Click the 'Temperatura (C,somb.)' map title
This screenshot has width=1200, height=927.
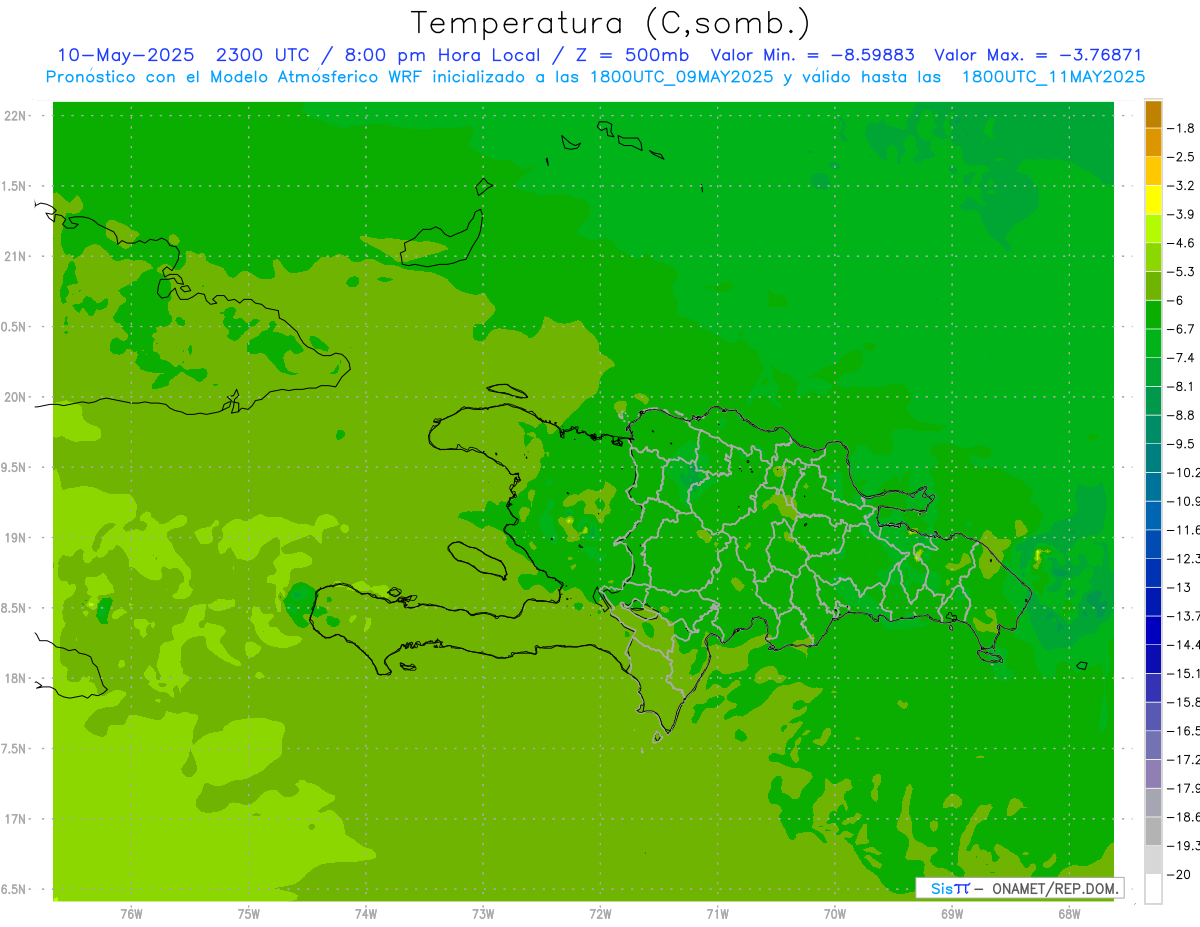pyautogui.click(x=611, y=24)
